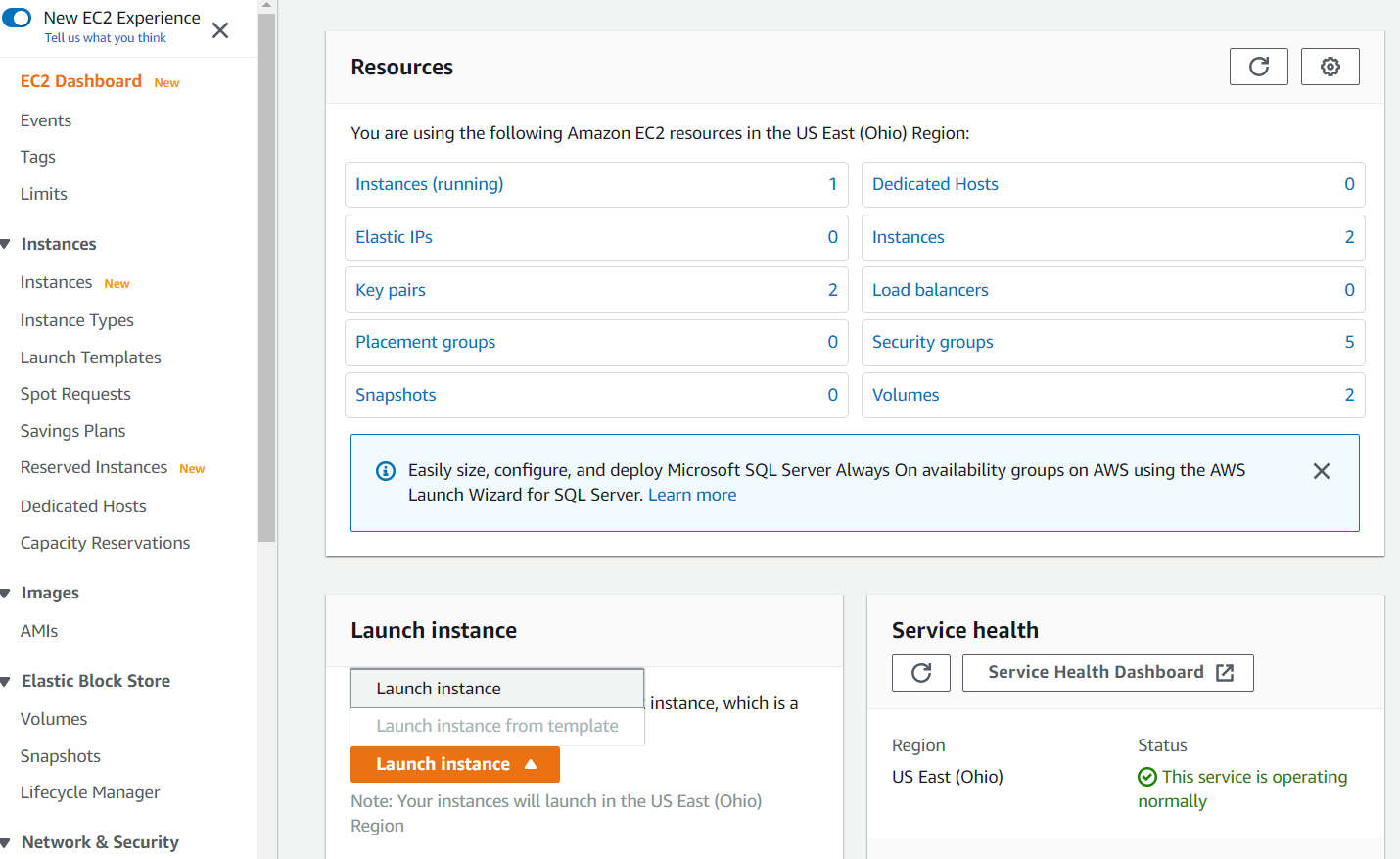Screen dimensions: 1400x859
Task: Open Instance Types in sidebar
Action: click(x=77, y=320)
